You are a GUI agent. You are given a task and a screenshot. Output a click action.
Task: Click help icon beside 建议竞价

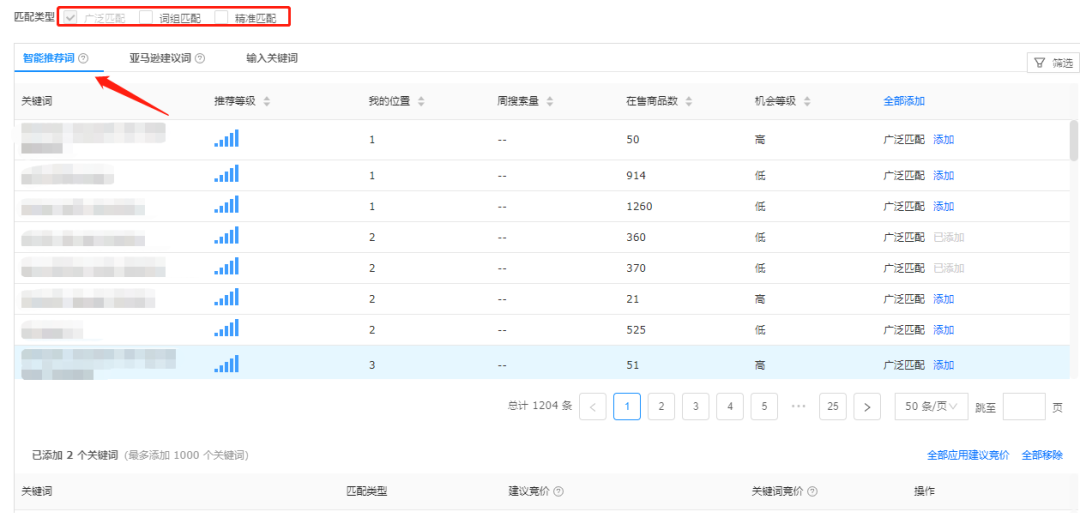[559, 492]
